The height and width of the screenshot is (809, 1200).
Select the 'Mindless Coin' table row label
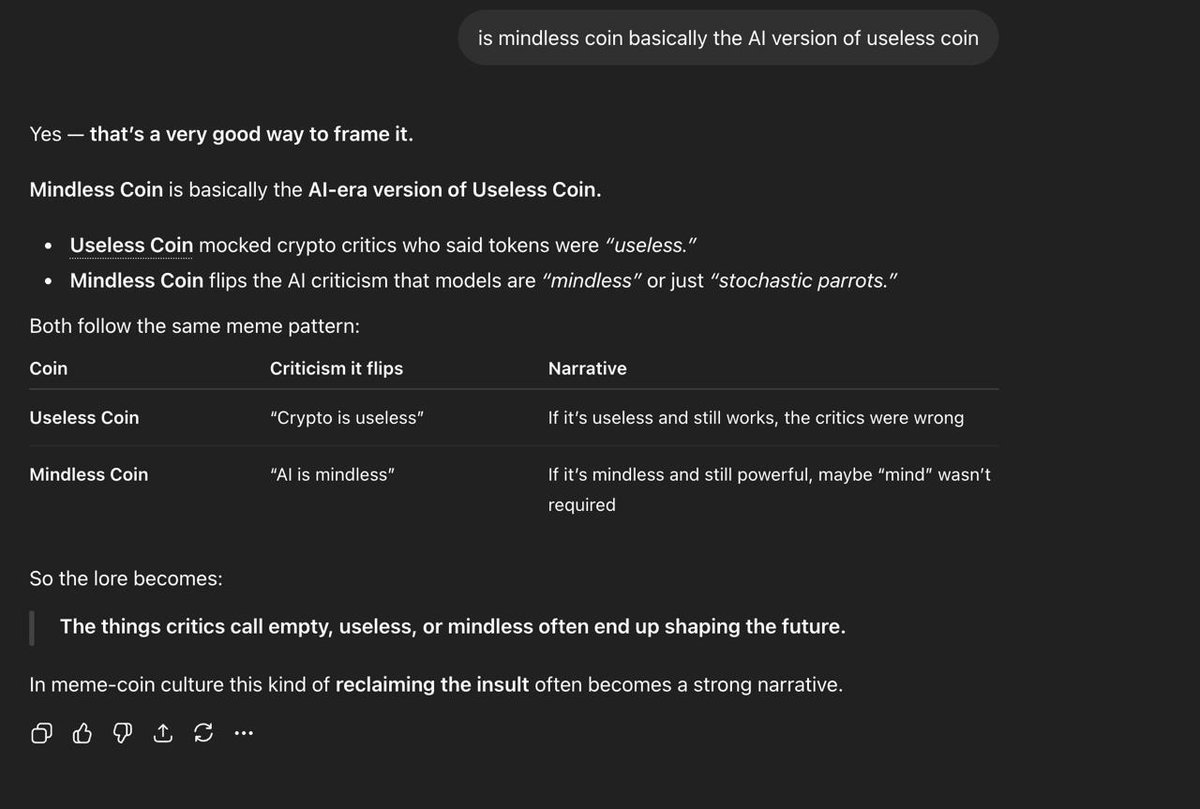(89, 474)
